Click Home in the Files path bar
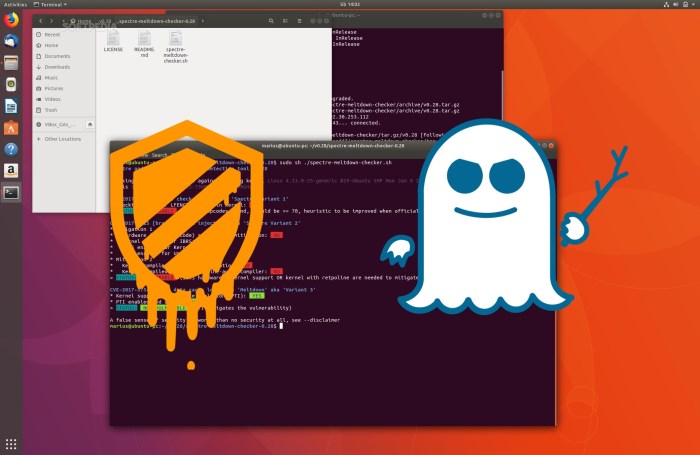 coord(81,21)
